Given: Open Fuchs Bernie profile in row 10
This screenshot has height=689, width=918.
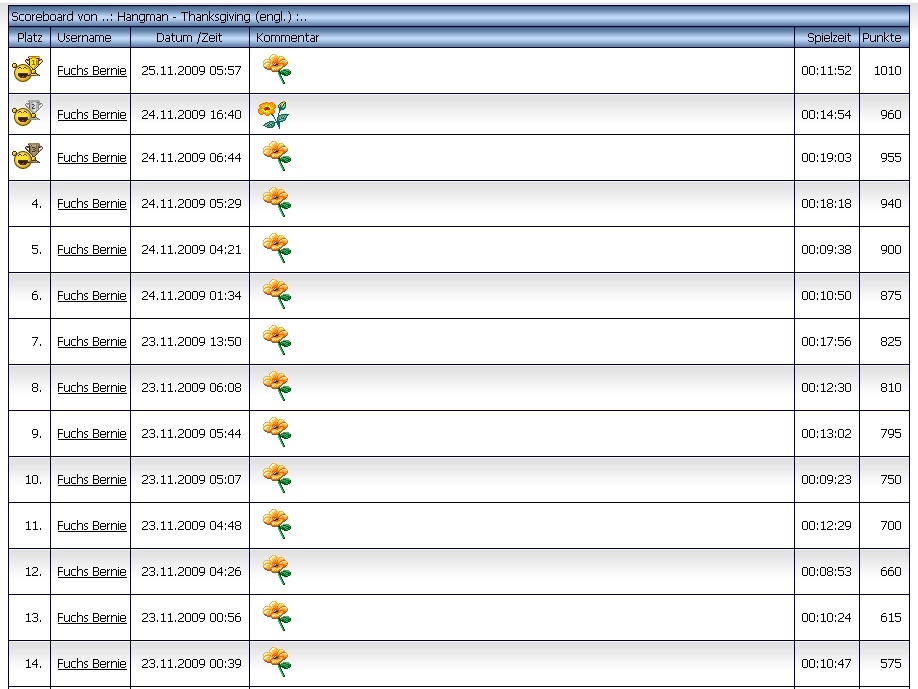Looking at the screenshot, I should (x=92, y=479).
